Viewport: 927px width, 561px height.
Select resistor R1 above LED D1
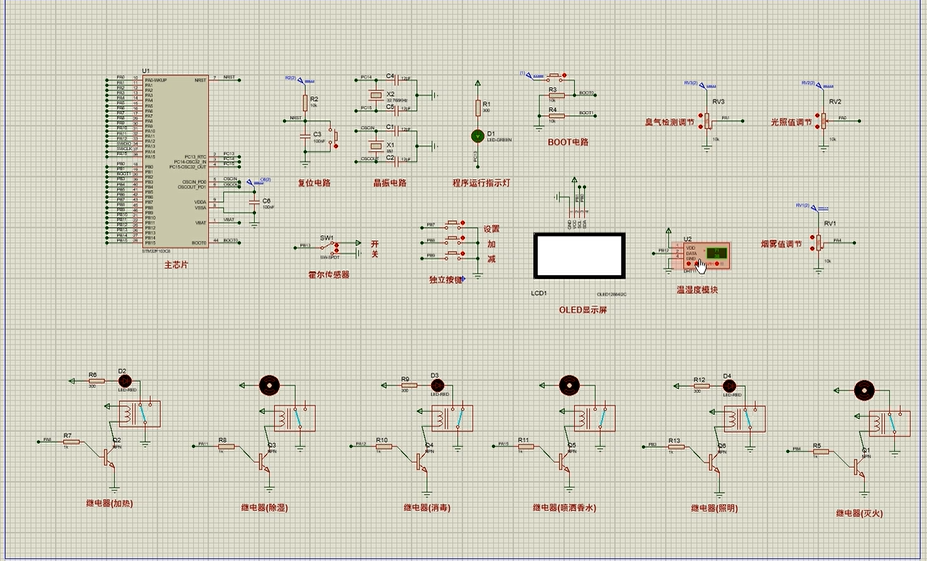click(478, 108)
